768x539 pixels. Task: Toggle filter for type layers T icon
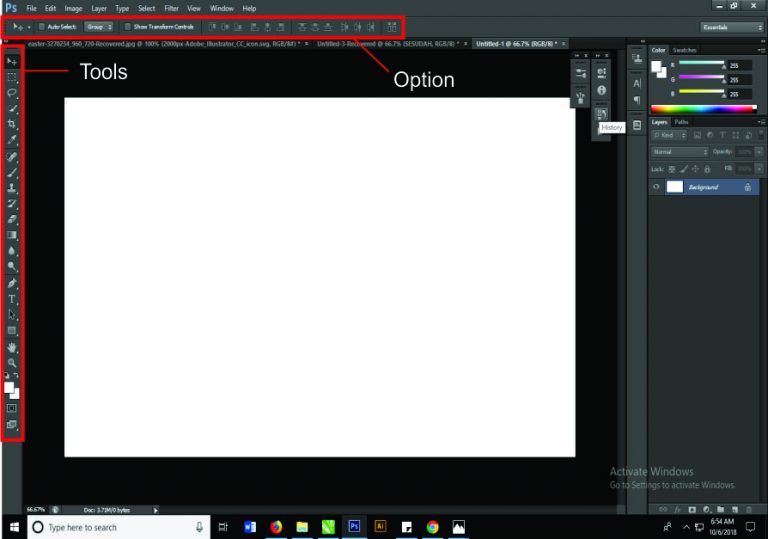pos(722,135)
